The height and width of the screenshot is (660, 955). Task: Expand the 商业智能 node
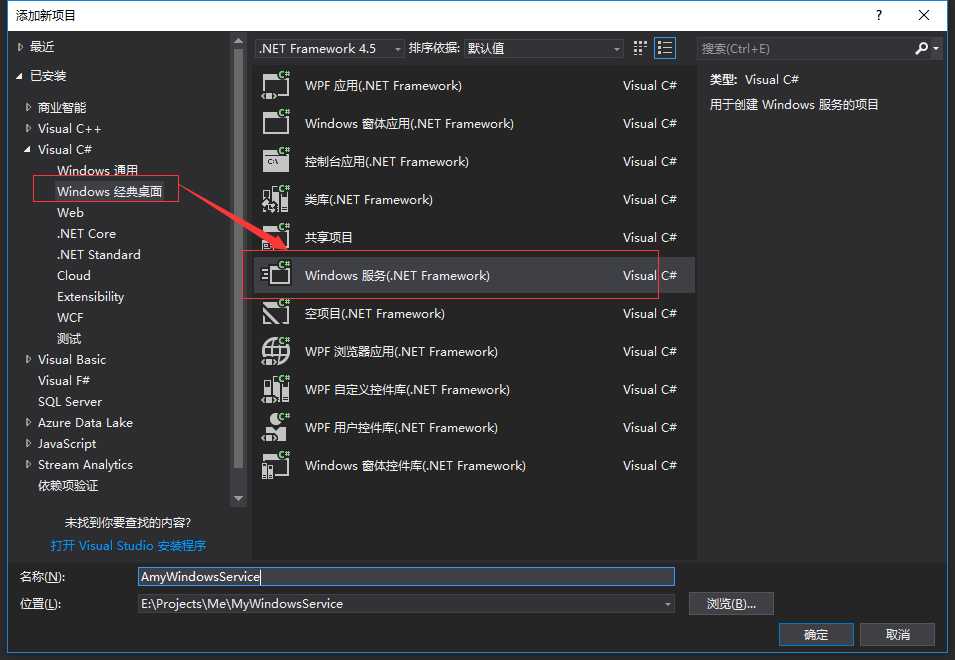coord(28,107)
